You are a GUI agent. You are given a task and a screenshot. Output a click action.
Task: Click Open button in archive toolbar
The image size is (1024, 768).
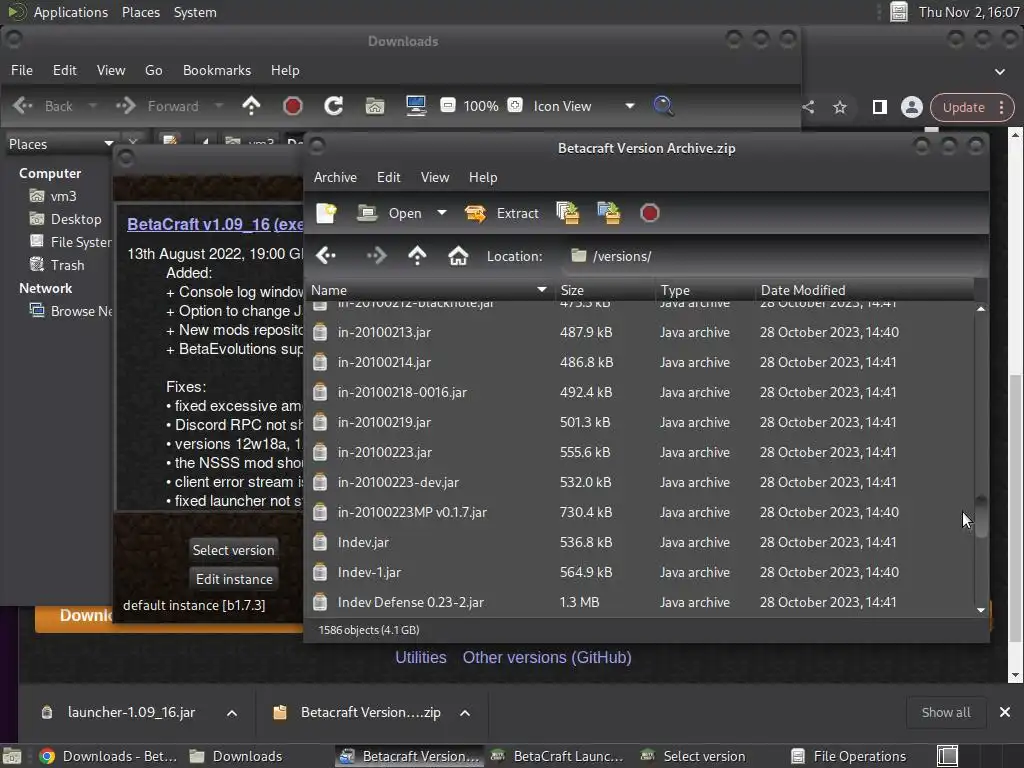(x=390, y=213)
